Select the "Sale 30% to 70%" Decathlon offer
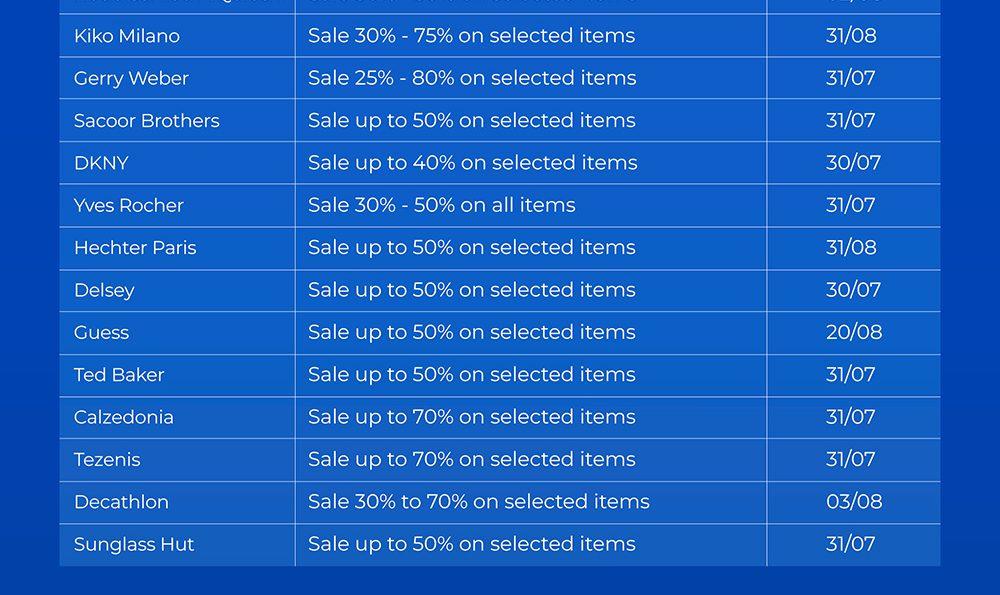This screenshot has height=595, width=1000. point(478,502)
